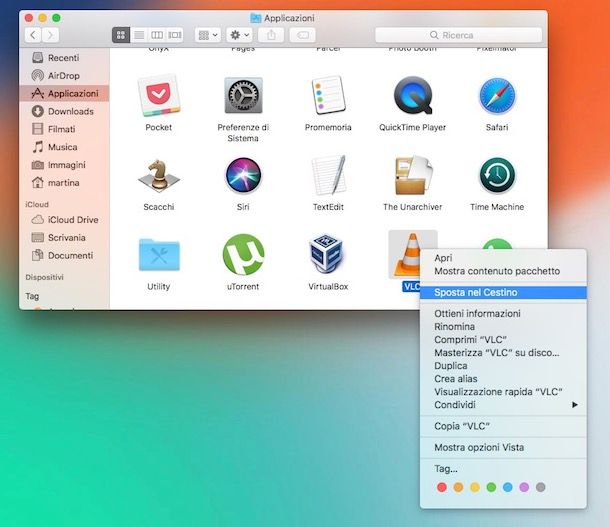Switch to column view mode
The height and width of the screenshot is (527, 610).
(x=157, y=35)
